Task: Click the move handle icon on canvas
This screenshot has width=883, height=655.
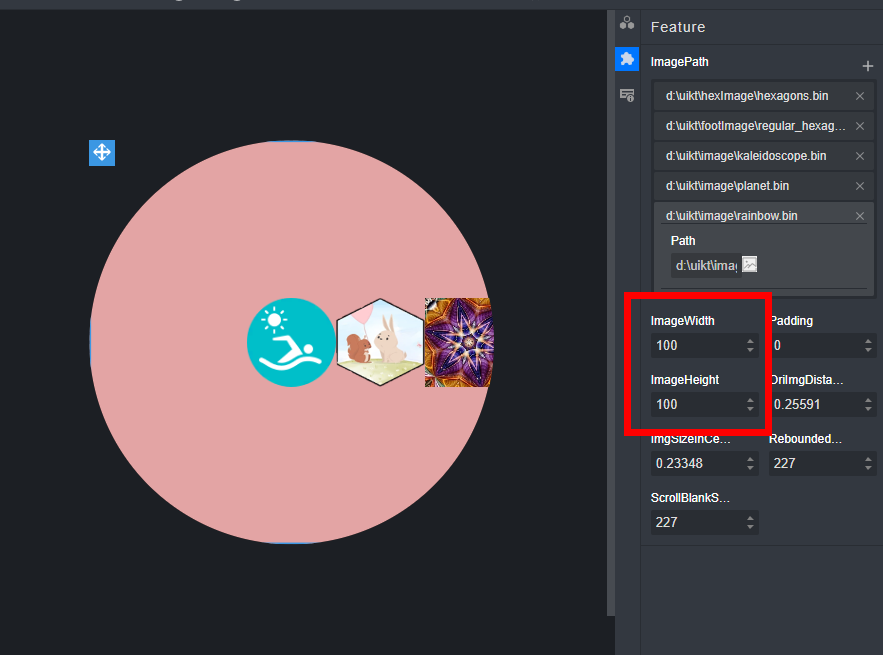Action: coord(102,153)
